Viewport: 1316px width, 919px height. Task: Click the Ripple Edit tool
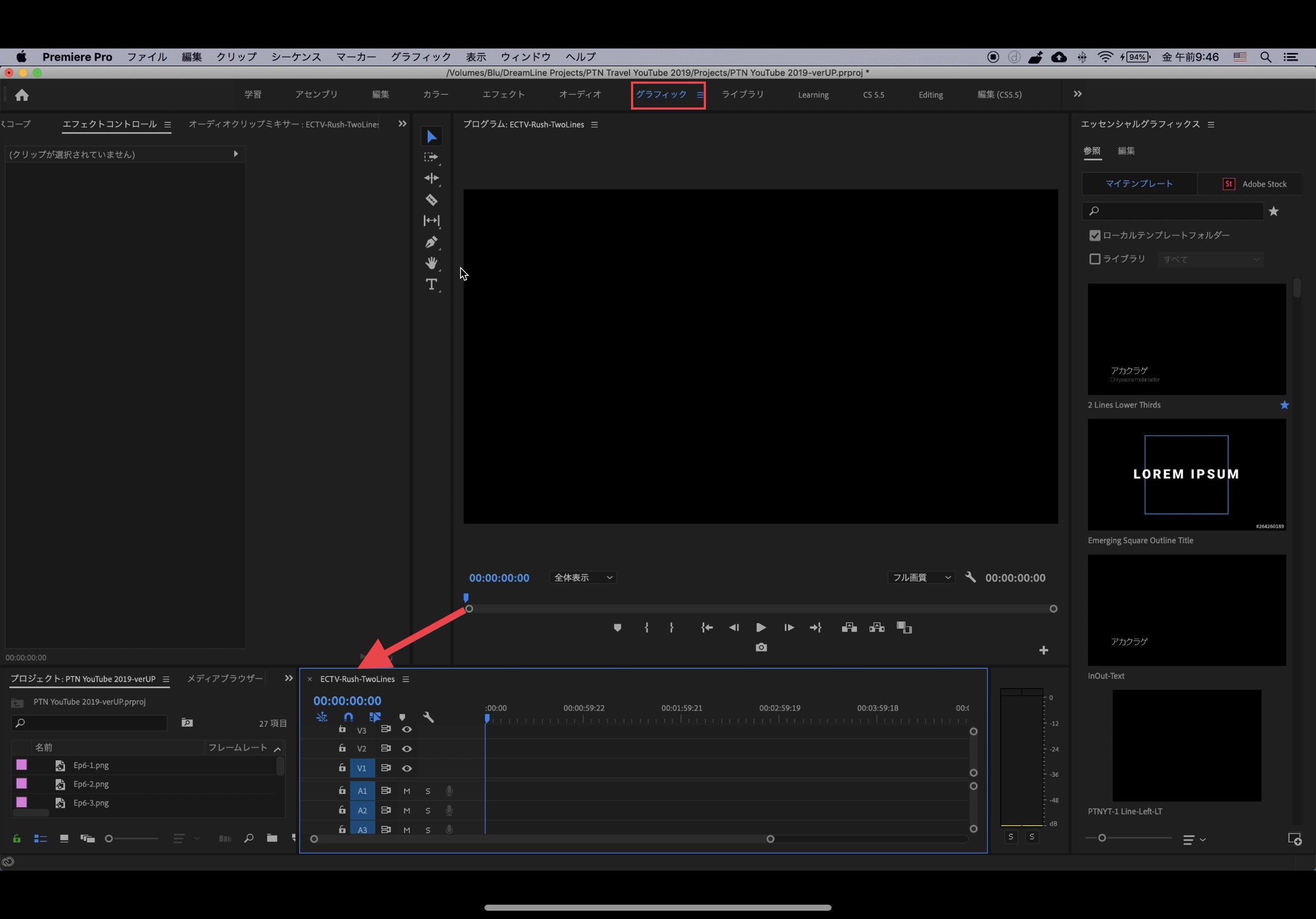pos(431,178)
